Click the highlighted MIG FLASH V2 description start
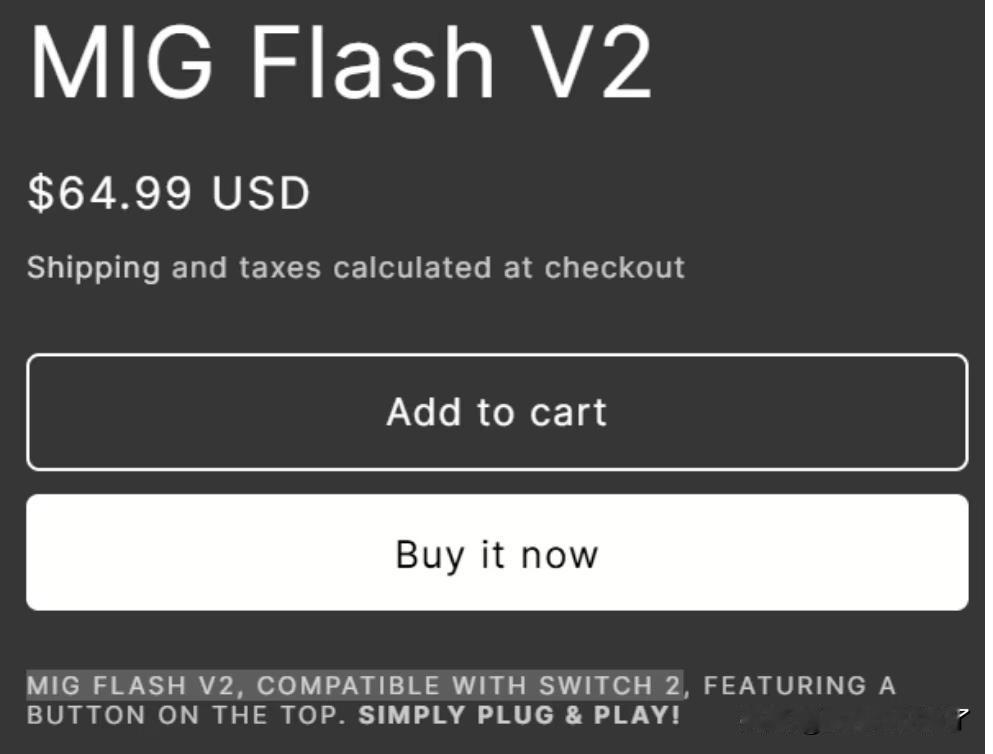This screenshot has width=993, height=754. pos(132,686)
